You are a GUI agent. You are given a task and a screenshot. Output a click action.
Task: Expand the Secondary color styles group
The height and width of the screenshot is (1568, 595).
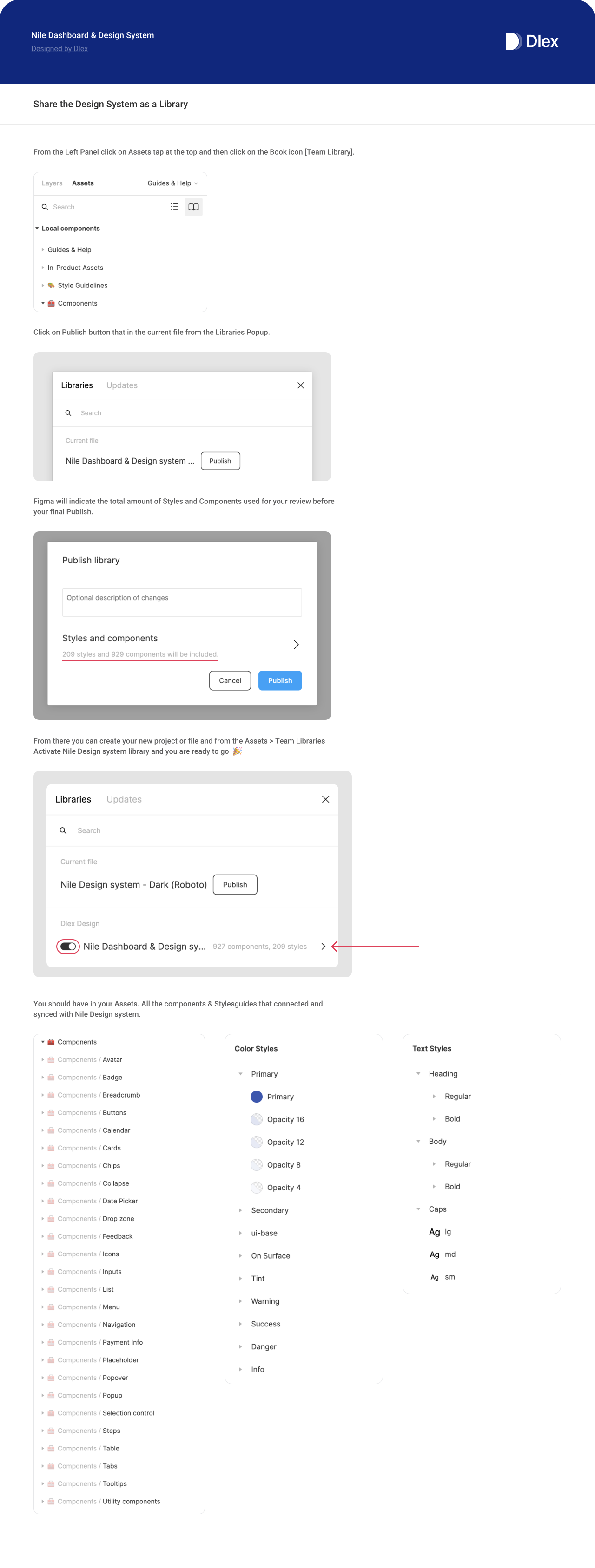tap(241, 1210)
